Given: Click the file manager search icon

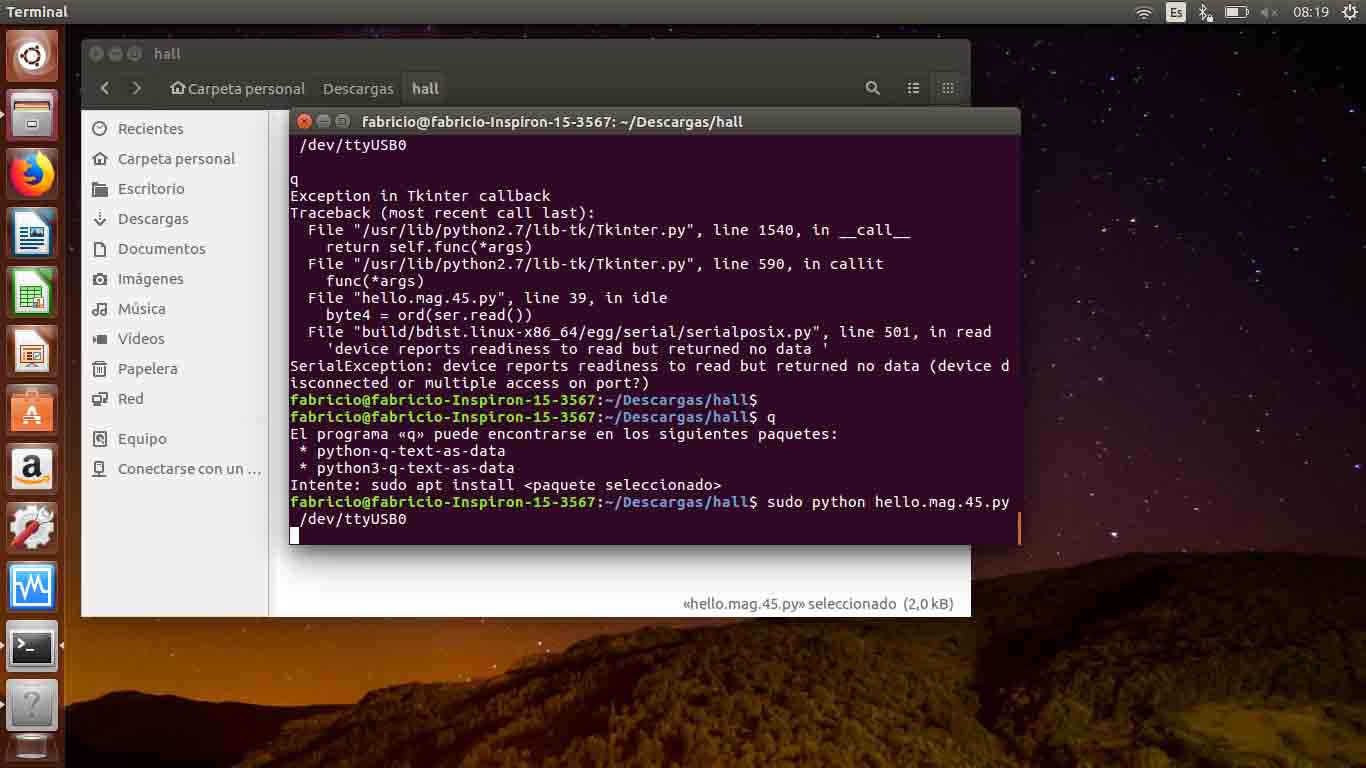Looking at the screenshot, I should [873, 88].
